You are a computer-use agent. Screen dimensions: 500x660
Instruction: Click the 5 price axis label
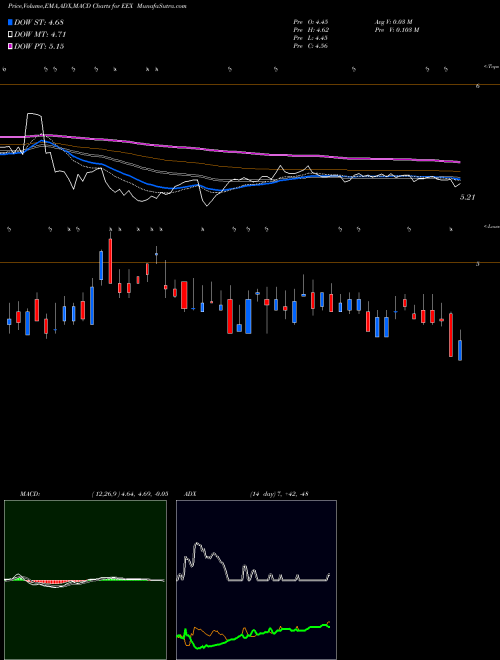pyautogui.click(x=478, y=264)
